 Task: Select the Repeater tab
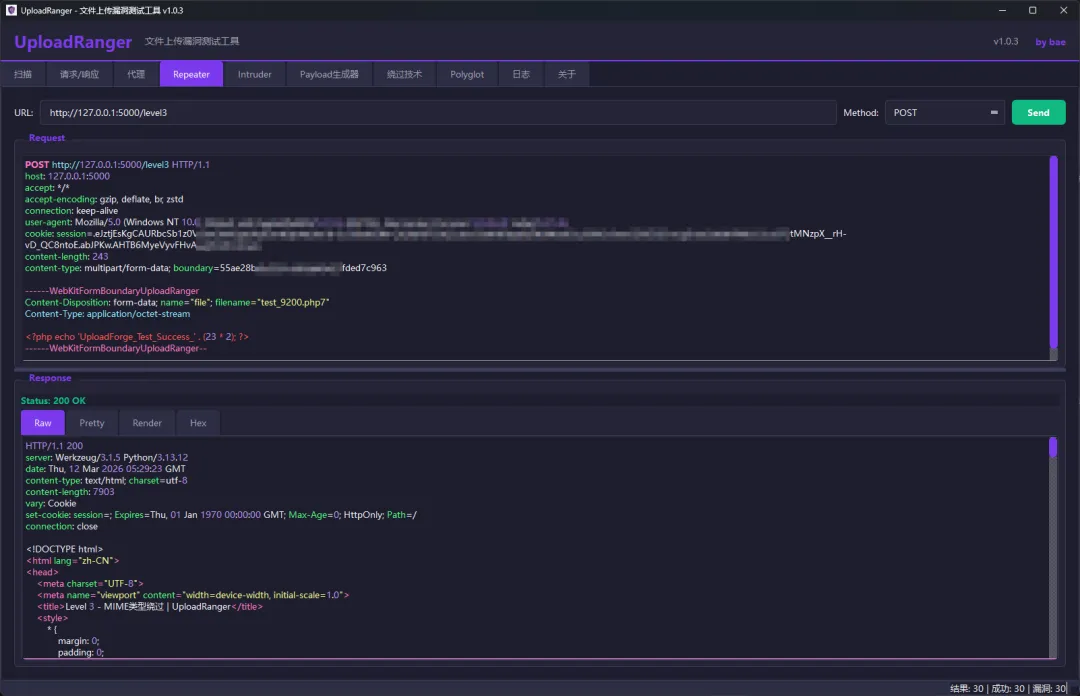(x=191, y=74)
